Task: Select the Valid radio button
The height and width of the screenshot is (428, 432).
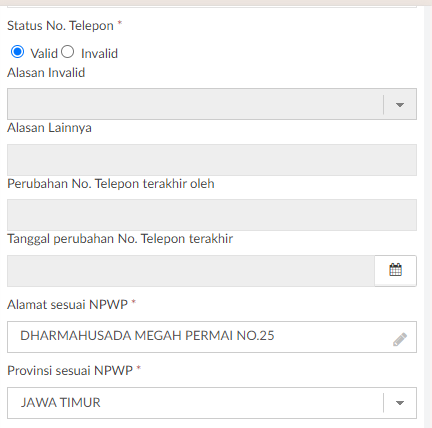Action: coord(17,52)
